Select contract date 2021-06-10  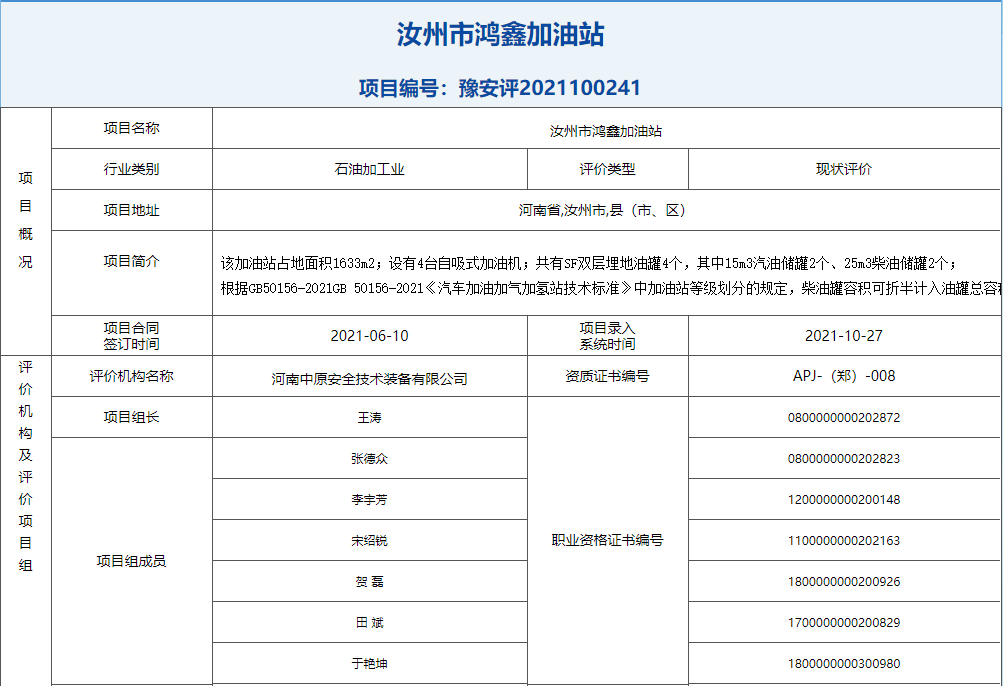tap(370, 336)
